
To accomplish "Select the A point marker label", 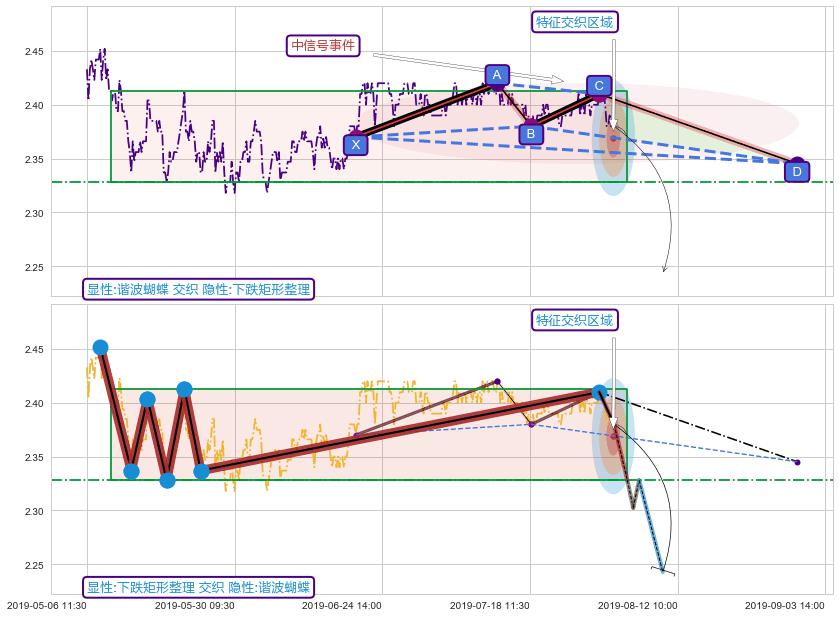I will (x=497, y=75).
